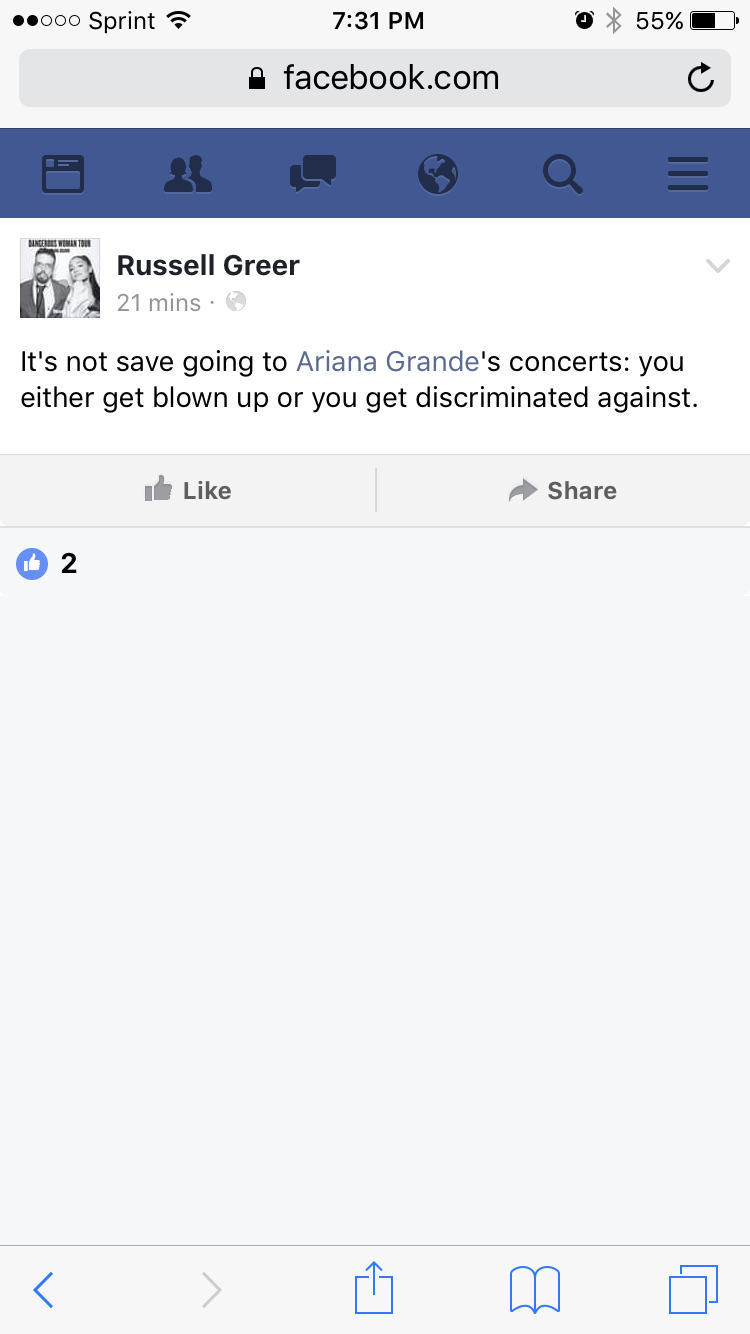Open the Facebook News Feed icon

pos(63,174)
